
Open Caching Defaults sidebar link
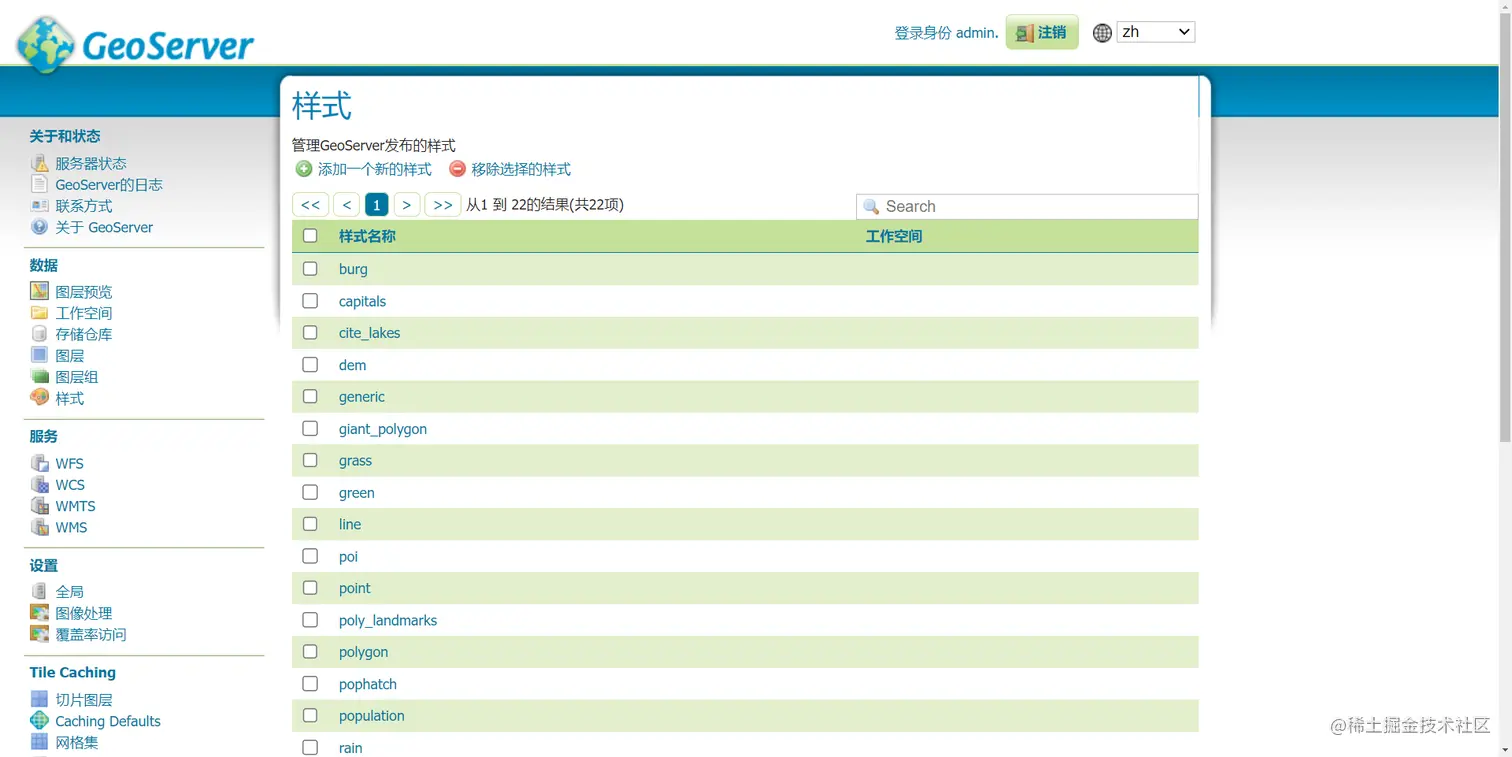(x=108, y=721)
